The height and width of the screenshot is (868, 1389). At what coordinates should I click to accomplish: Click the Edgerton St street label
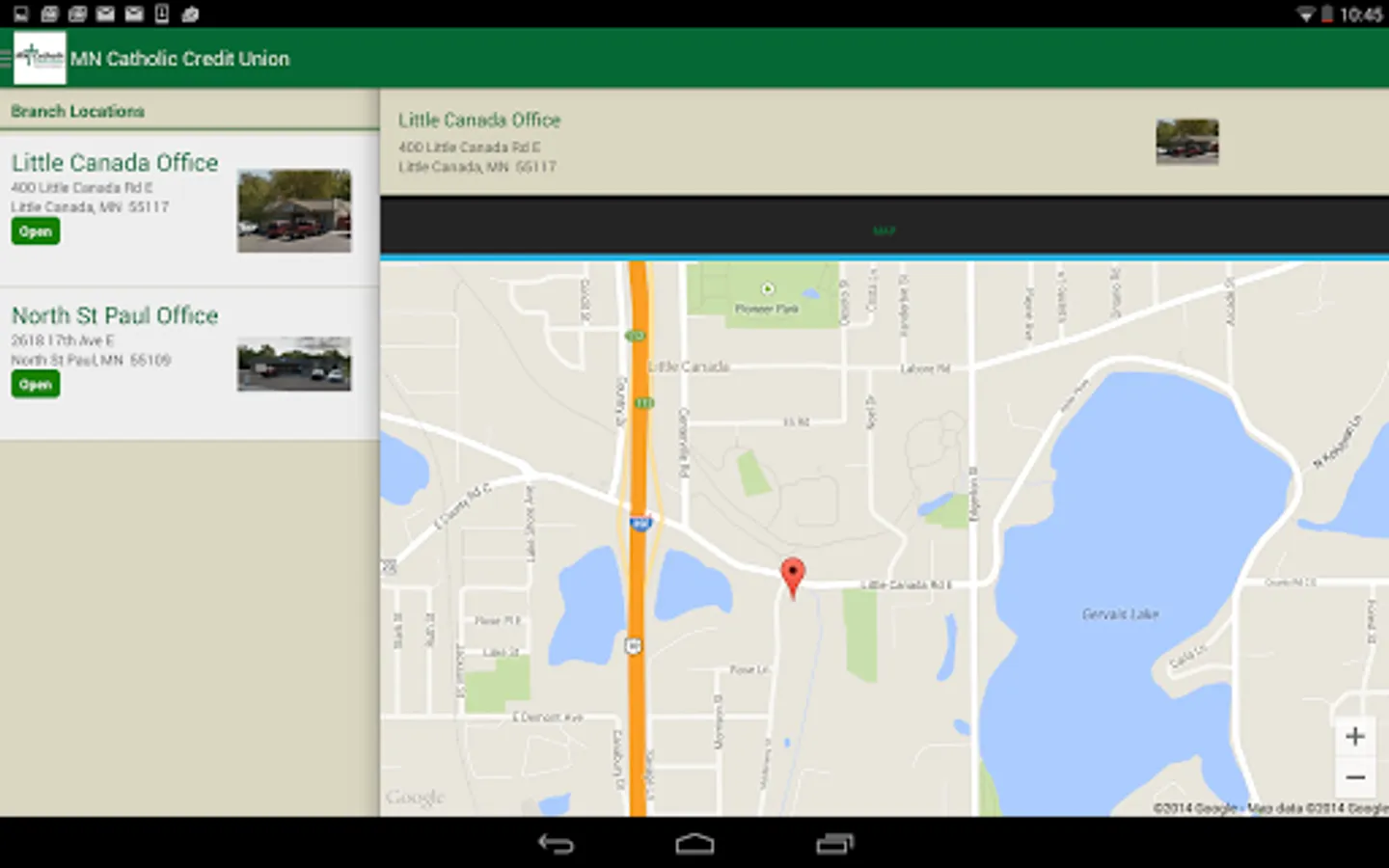pos(973,492)
